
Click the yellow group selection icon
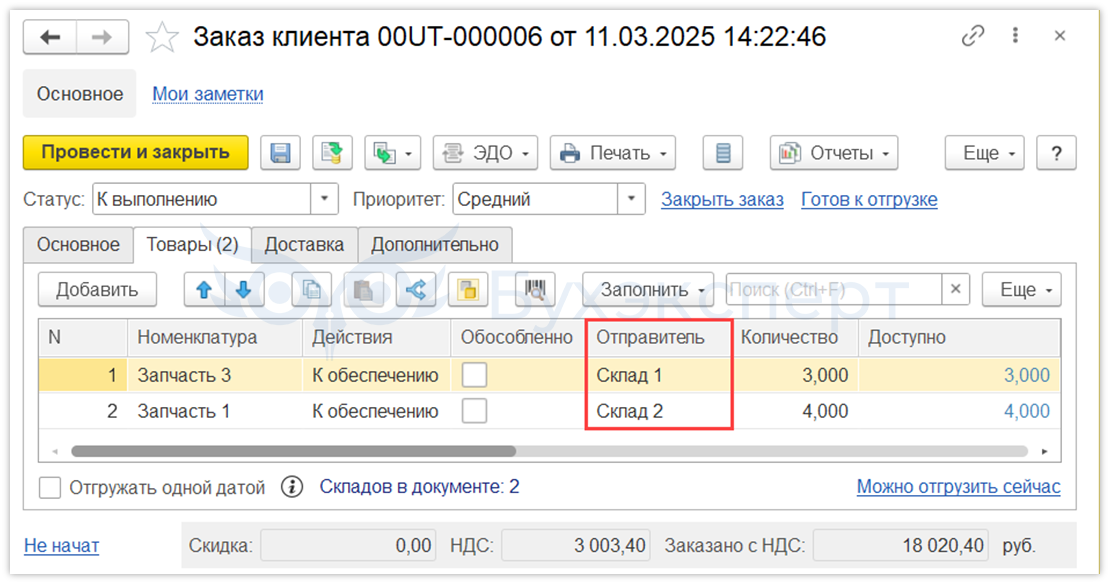tap(468, 290)
